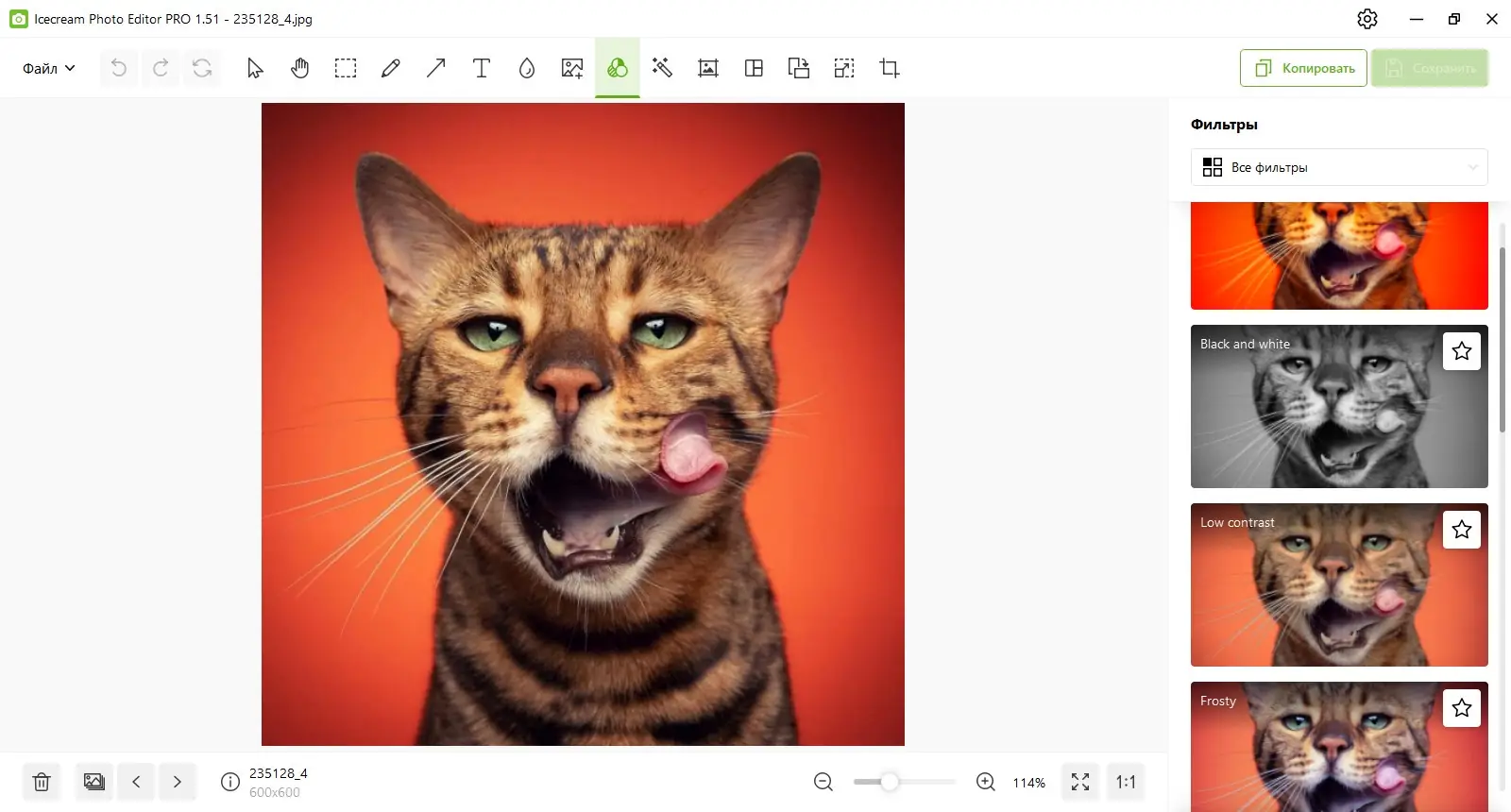
Task: Open the magic wand enhance tool
Action: click(x=662, y=68)
